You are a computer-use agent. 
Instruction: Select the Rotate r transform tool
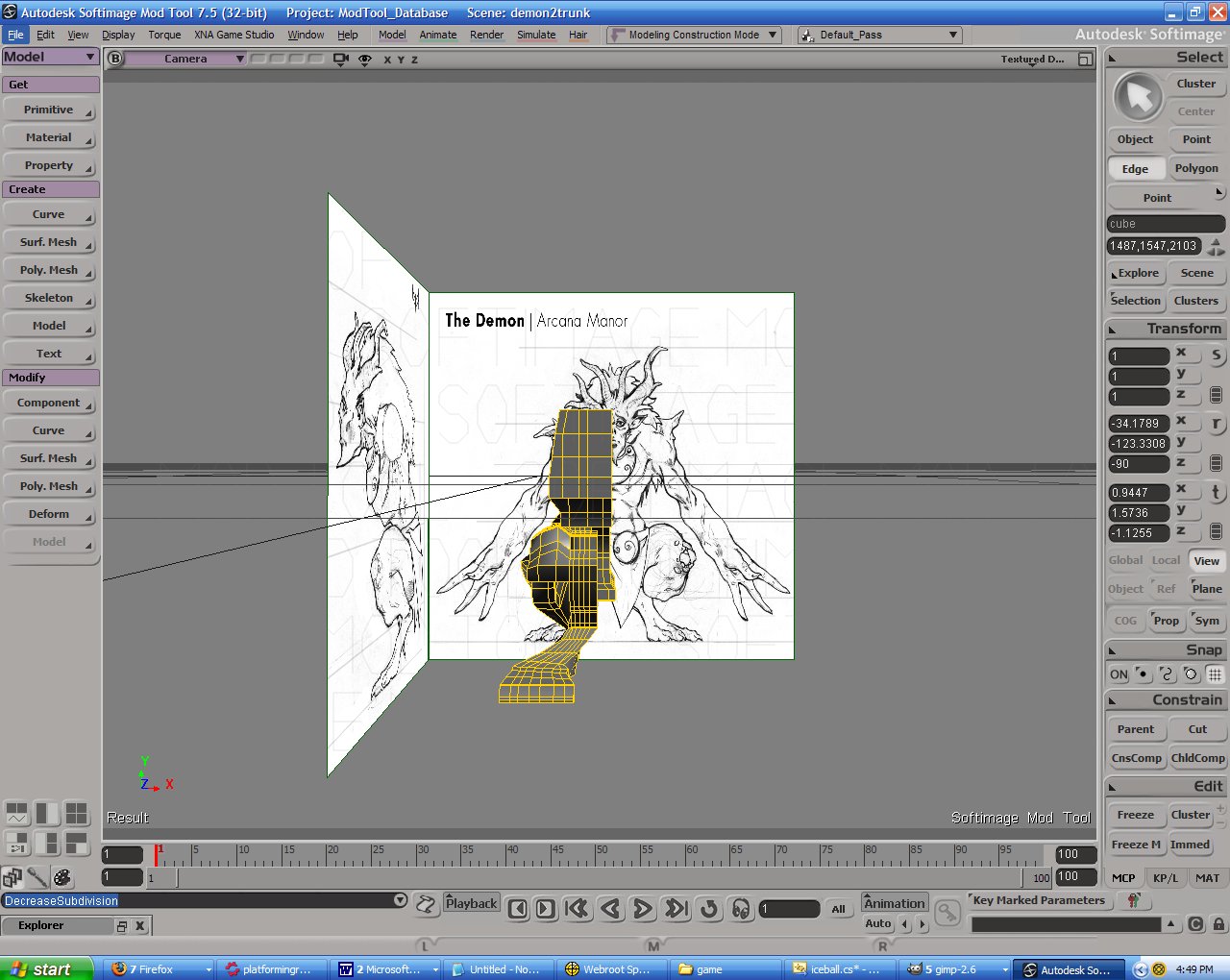[1217, 423]
